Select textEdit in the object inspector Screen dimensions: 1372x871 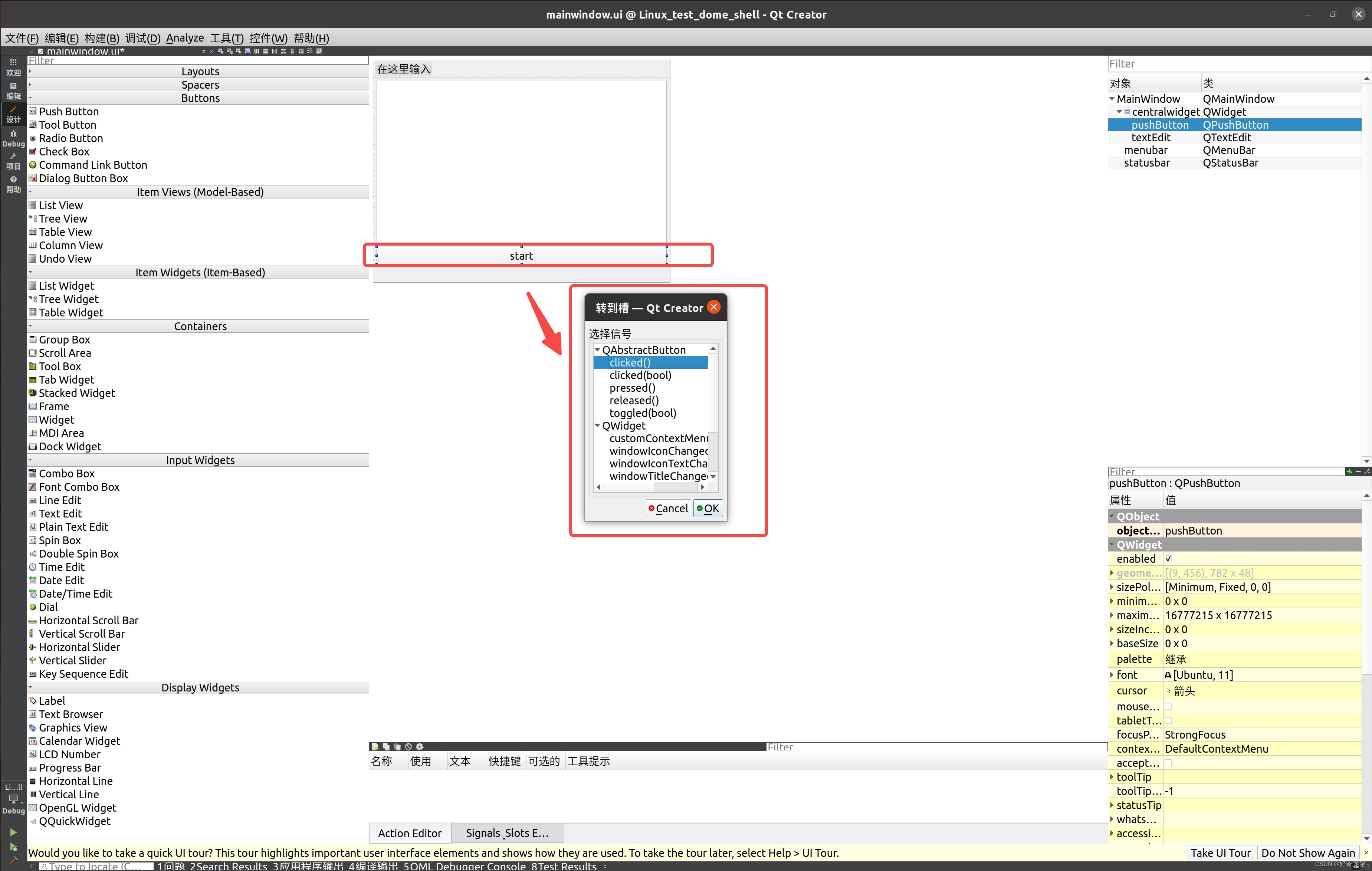(1151, 137)
